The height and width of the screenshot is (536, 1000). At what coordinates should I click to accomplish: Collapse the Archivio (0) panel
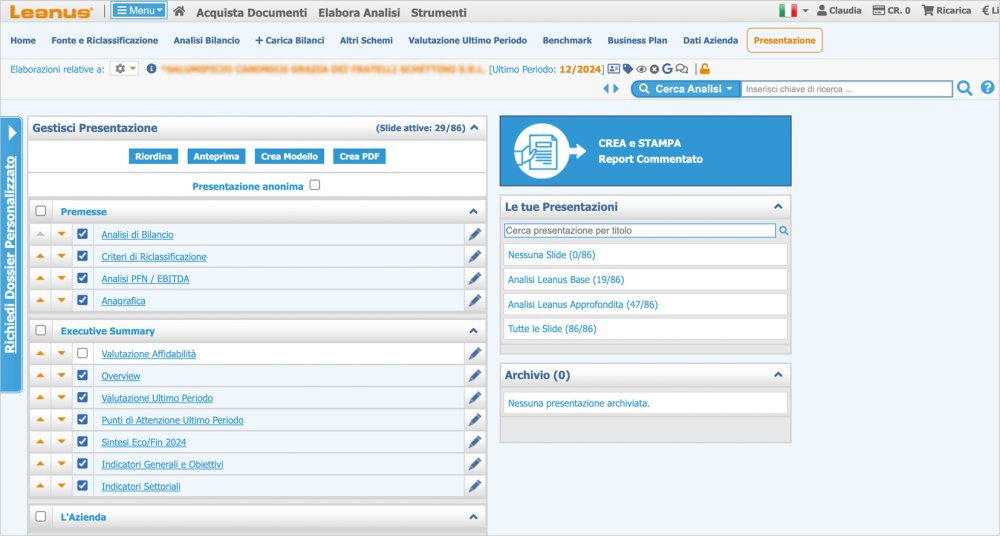click(x=778, y=375)
